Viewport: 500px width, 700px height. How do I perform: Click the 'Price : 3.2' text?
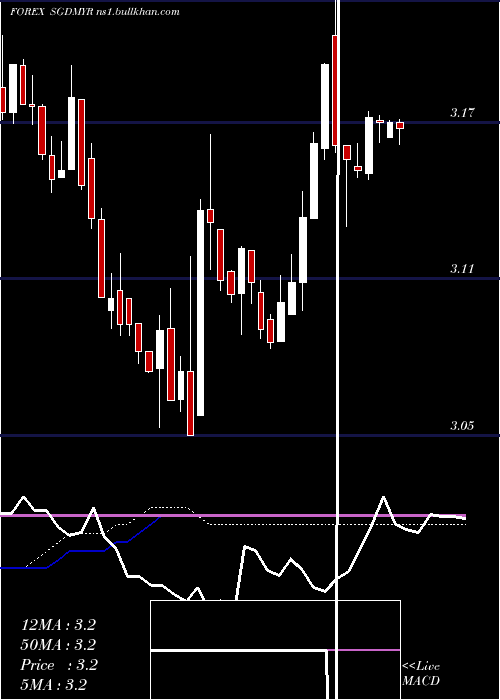[58, 665]
